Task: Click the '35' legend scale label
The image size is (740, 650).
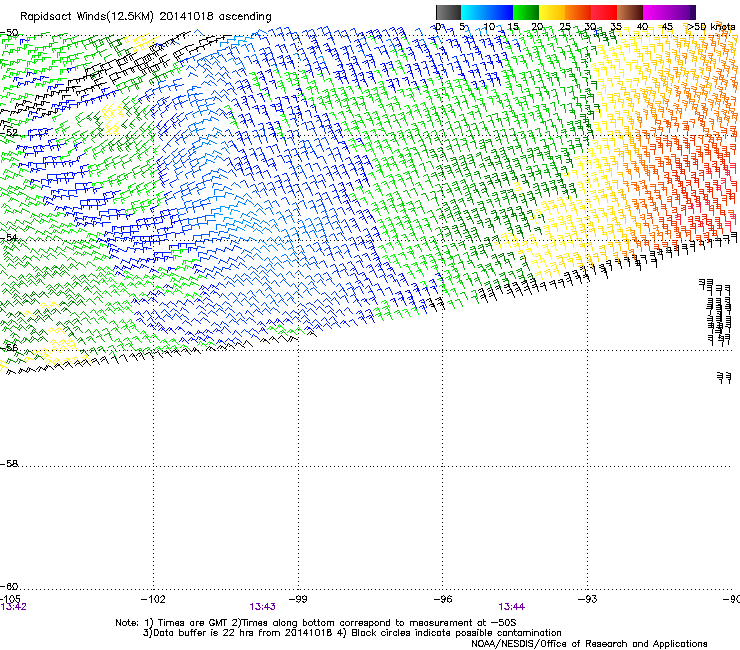Action: coord(616,27)
